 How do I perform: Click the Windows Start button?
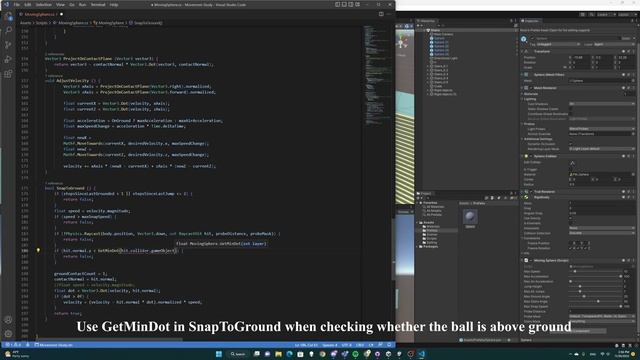click(x=218, y=354)
